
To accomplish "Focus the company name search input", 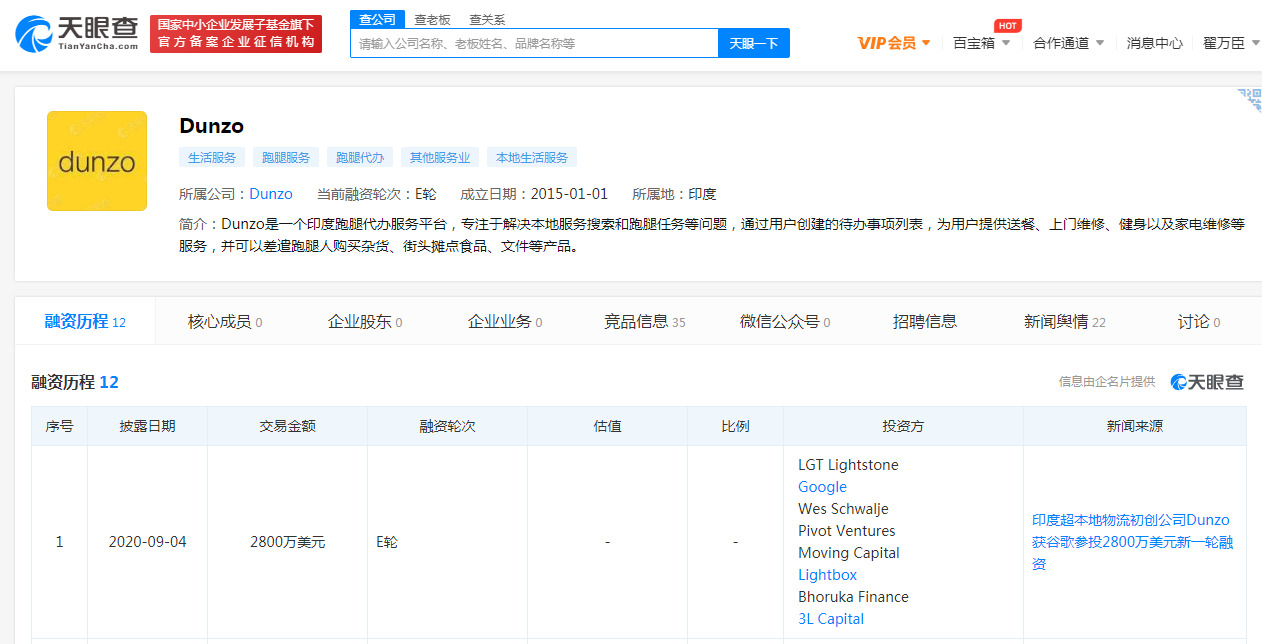I will point(534,43).
